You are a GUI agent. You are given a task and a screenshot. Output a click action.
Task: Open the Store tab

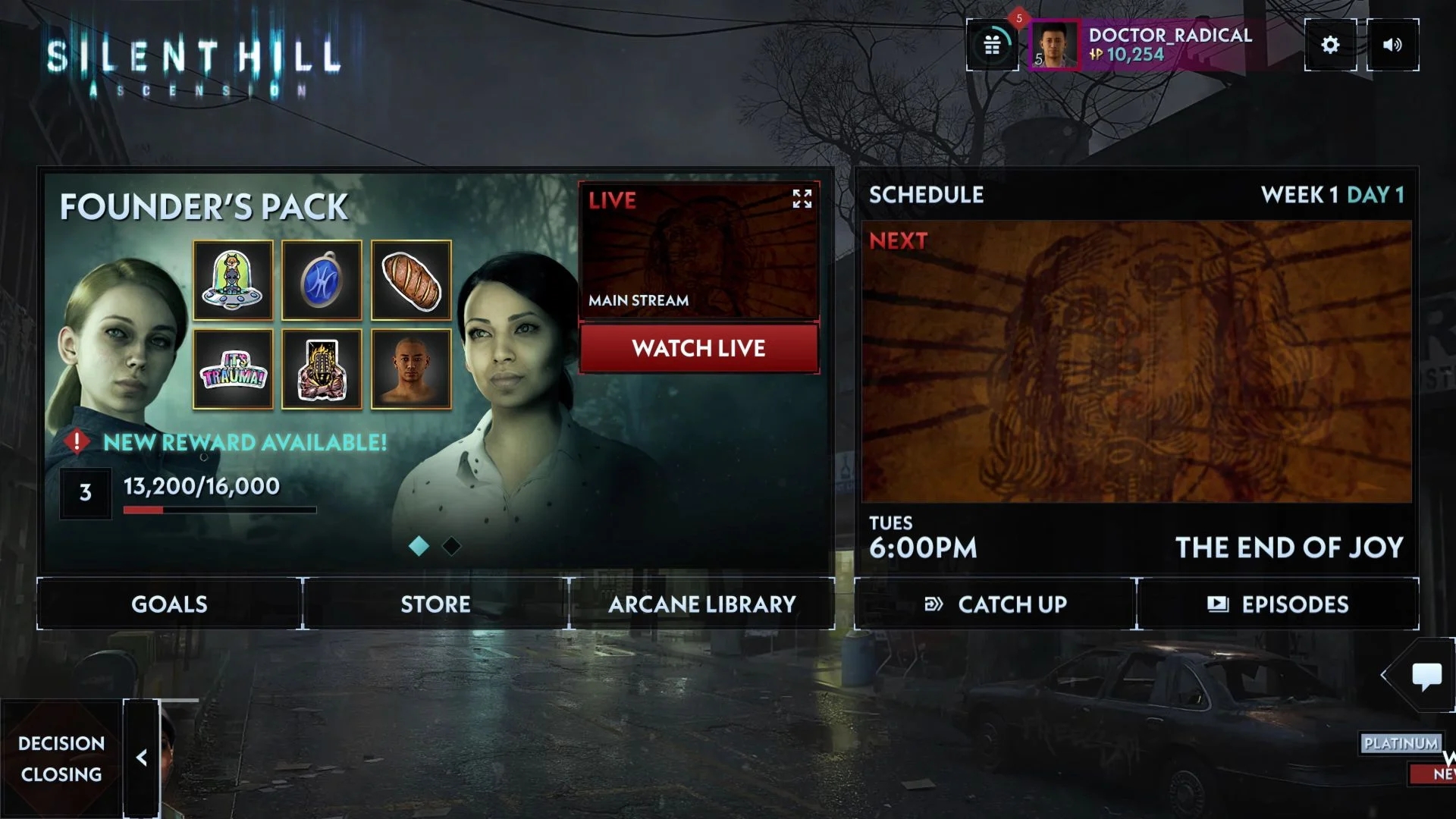[435, 603]
